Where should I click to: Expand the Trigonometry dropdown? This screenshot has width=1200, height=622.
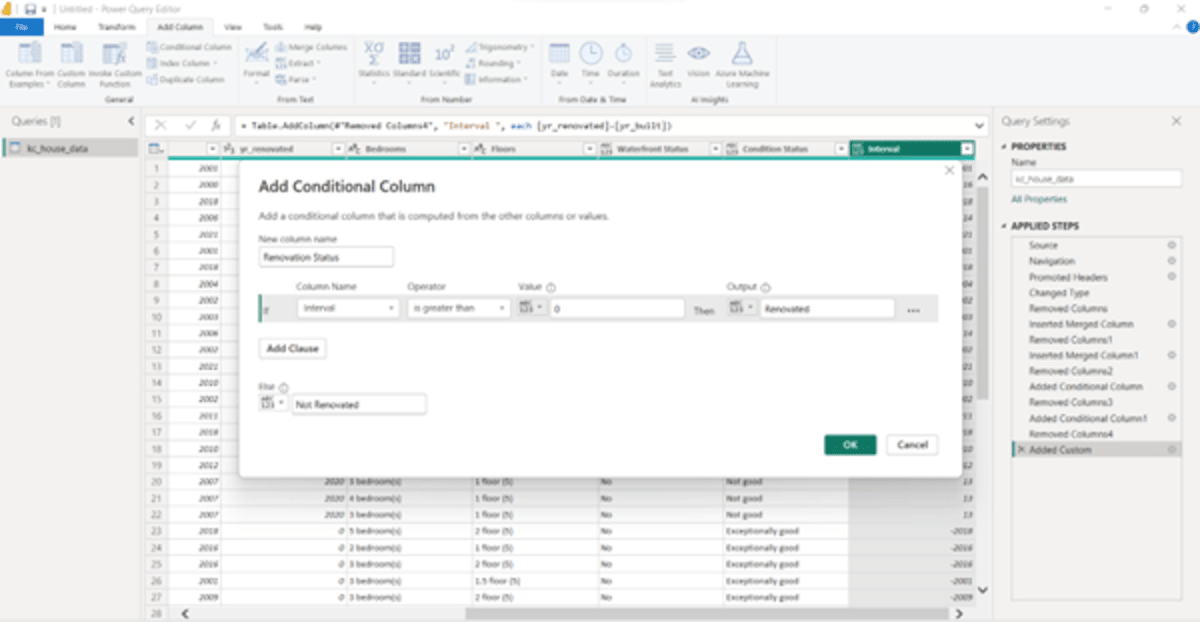click(x=532, y=47)
